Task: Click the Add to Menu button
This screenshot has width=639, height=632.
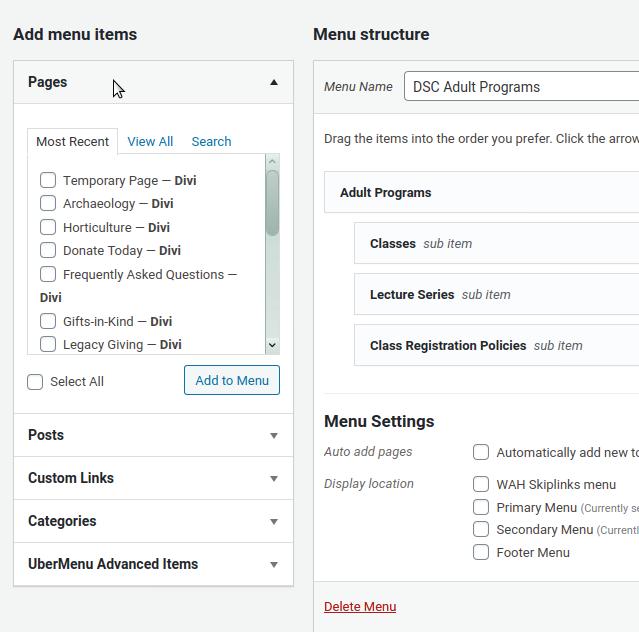Action: (x=232, y=380)
